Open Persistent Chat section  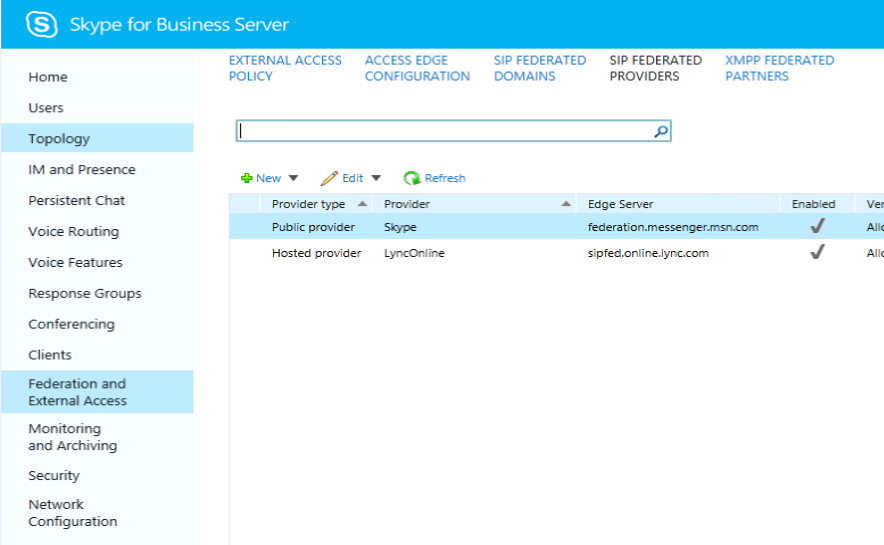click(77, 201)
